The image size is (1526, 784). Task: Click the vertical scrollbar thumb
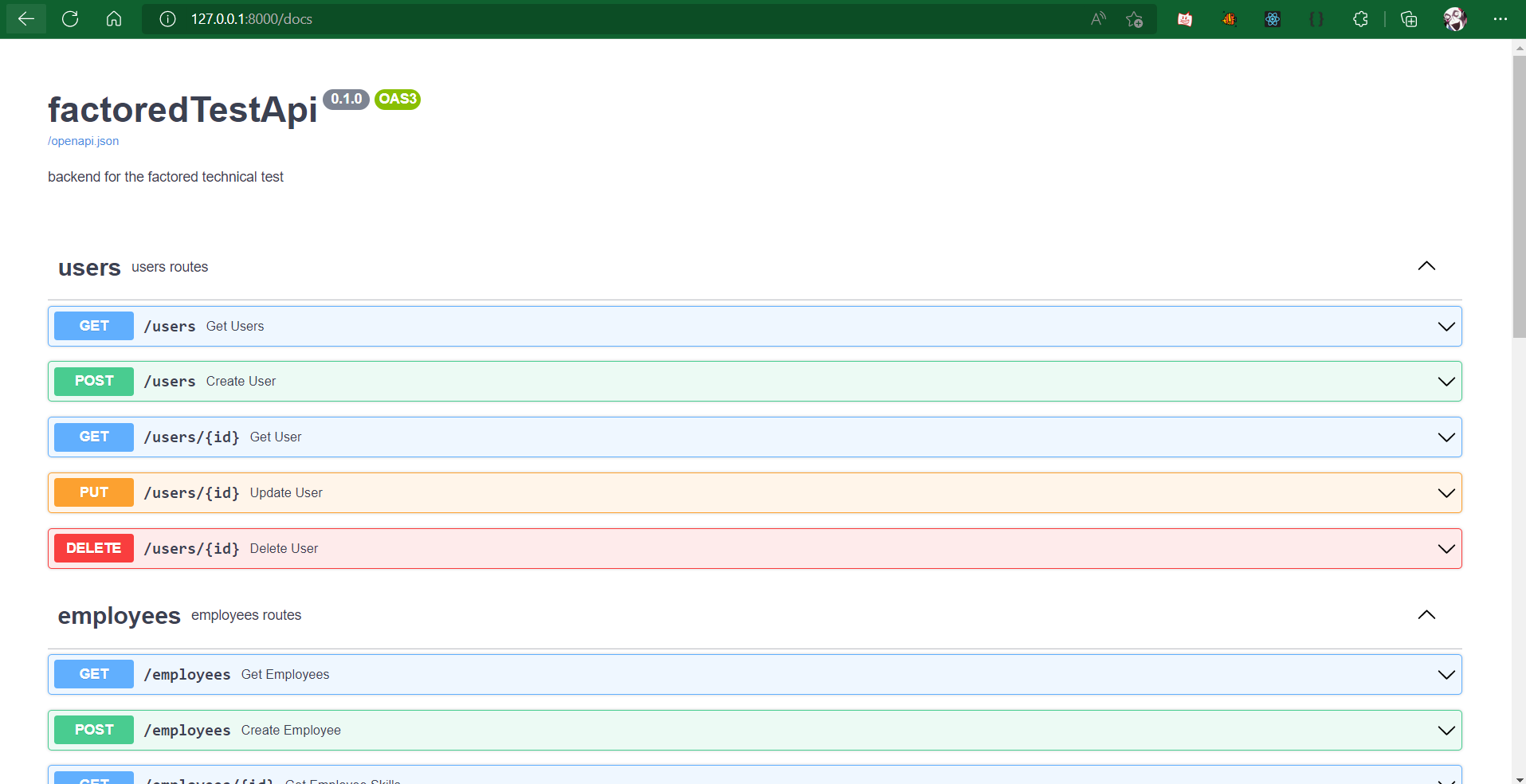point(1519,197)
